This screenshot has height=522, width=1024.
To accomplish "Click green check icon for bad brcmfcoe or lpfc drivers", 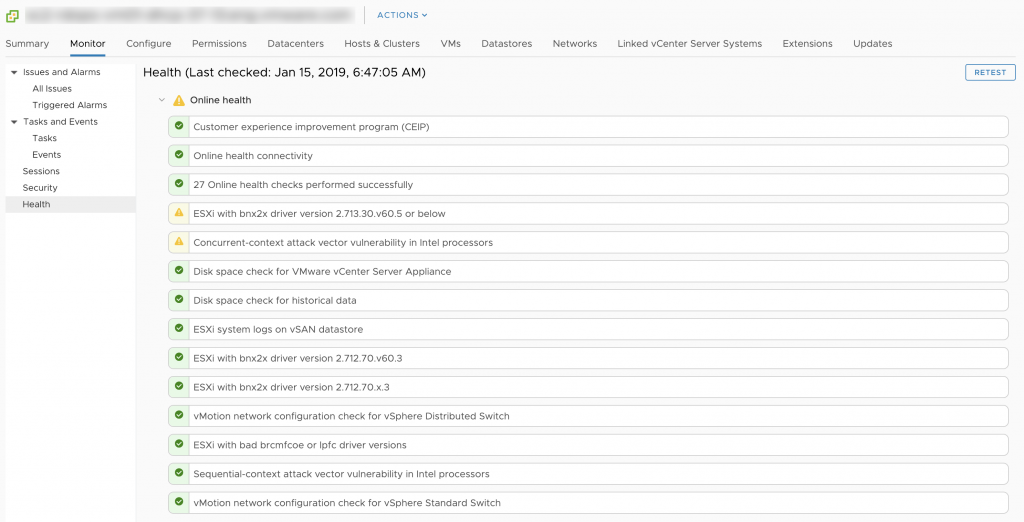I will [179, 445].
